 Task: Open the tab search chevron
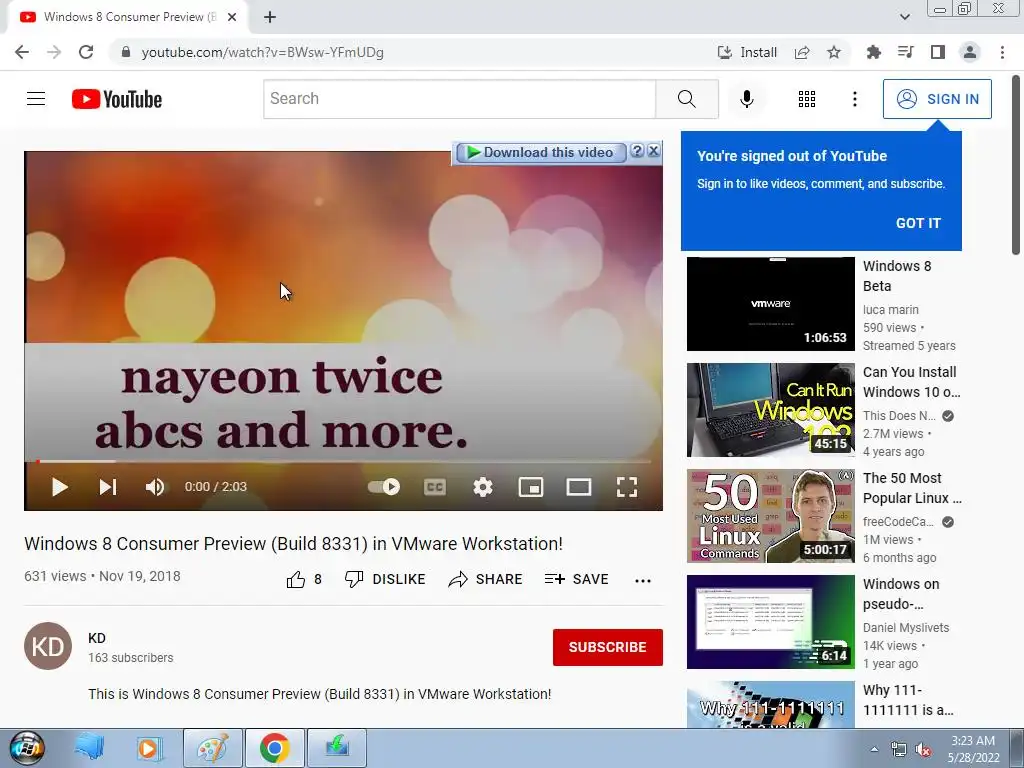click(x=904, y=17)
